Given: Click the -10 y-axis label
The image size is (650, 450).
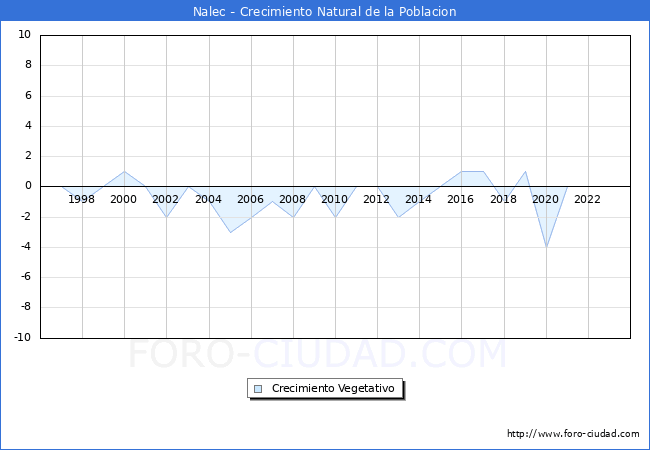Looking at the screenshot, I should (x=23, y=337).
